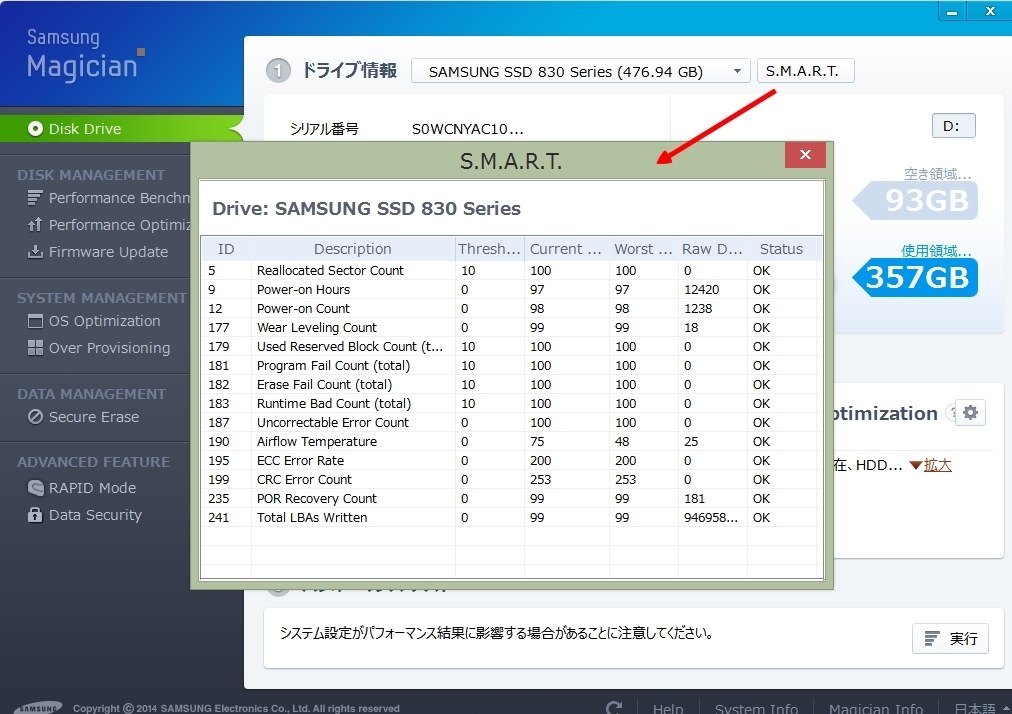The height and width of the screenshot is (714, 1012).
Task: Close the S.M.A.R.T. dialog
Action: coord(805,155)
